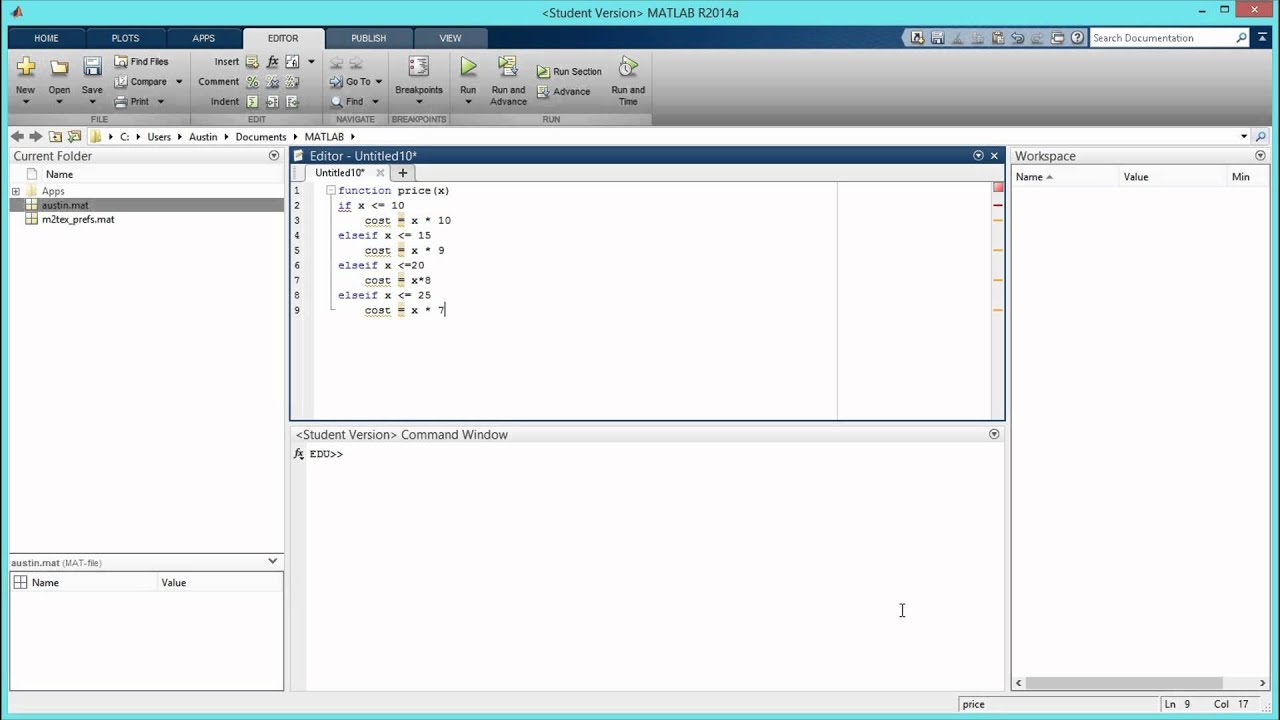The height and width of the screenshot is (720, 1280).
Task: Open the Command Window actions menu
Action: 994,434
